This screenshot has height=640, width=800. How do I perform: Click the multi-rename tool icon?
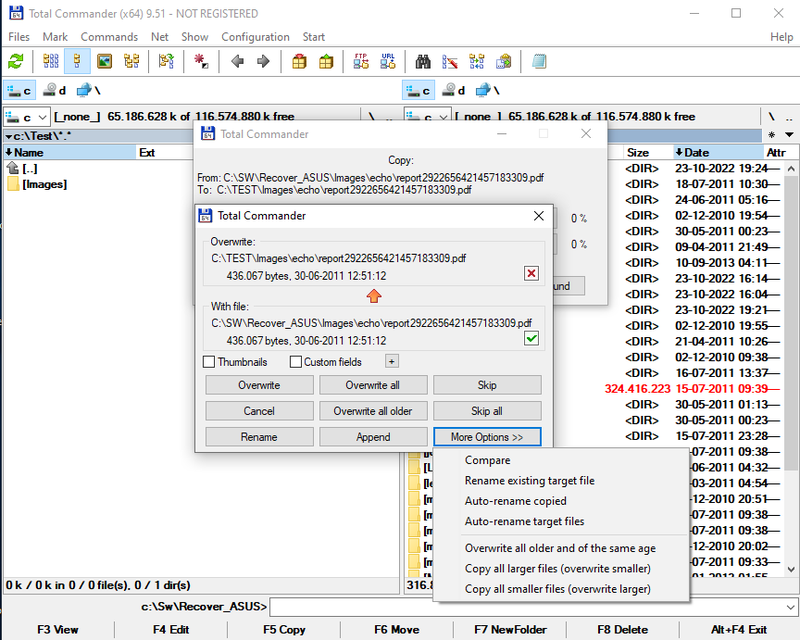coord(449,62)
